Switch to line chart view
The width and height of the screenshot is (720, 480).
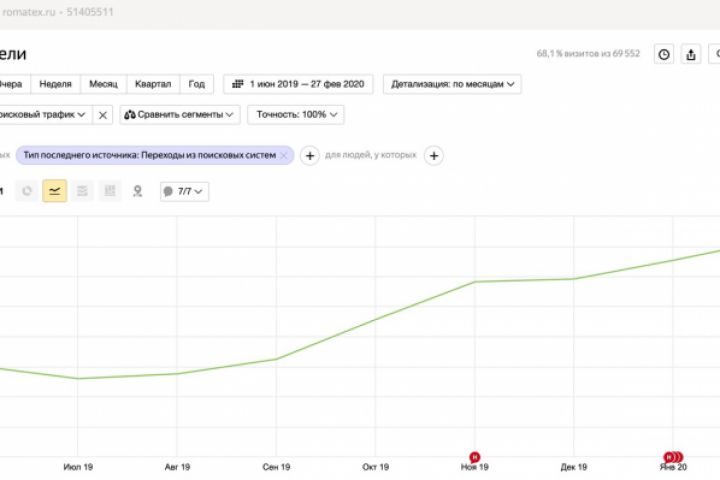click(55, 191)
